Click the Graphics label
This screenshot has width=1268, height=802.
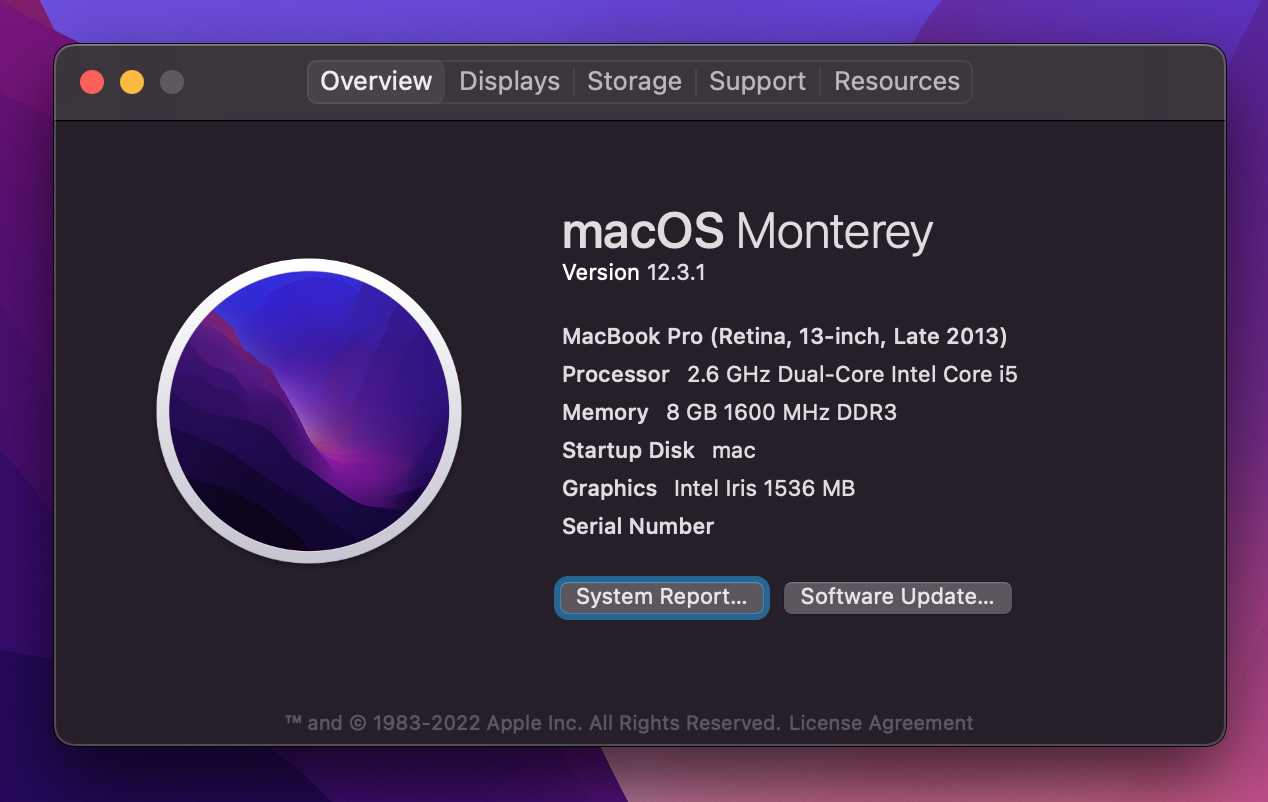pos(609,488)
